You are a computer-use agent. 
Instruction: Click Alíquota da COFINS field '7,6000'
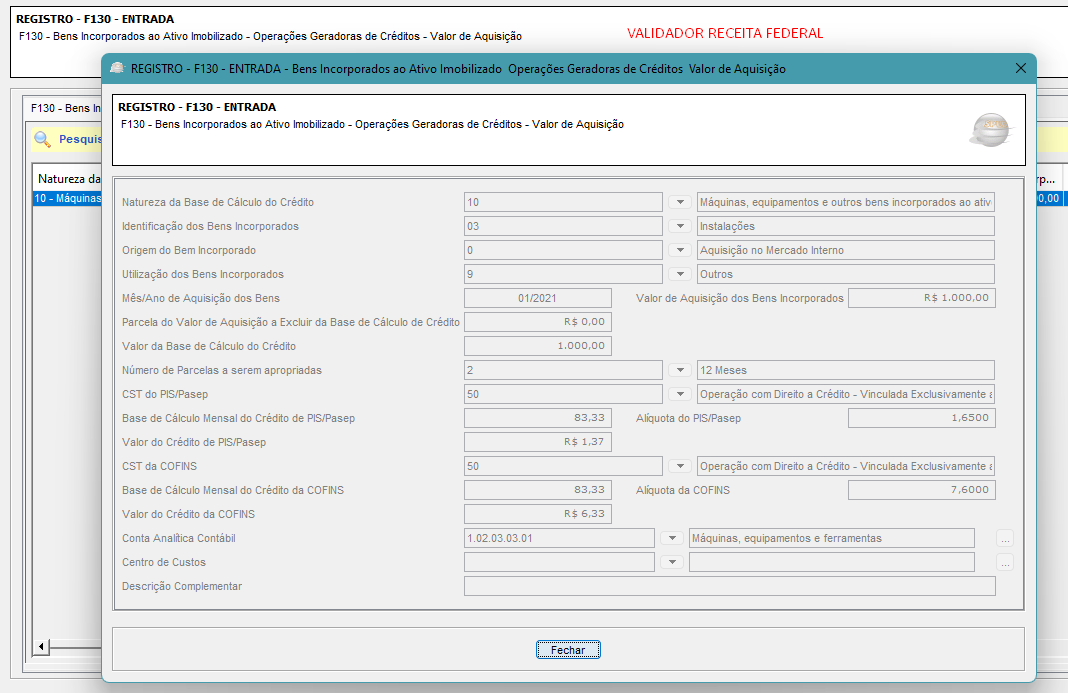coord(922,490)
